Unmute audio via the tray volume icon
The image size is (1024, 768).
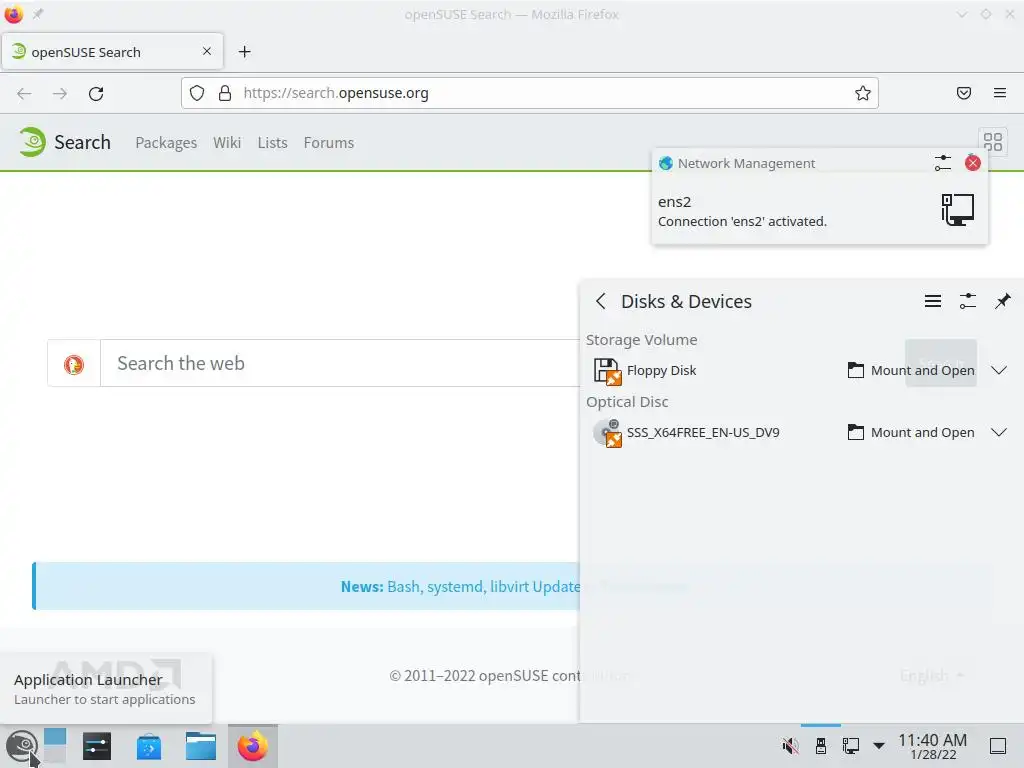tap(790, 745)
